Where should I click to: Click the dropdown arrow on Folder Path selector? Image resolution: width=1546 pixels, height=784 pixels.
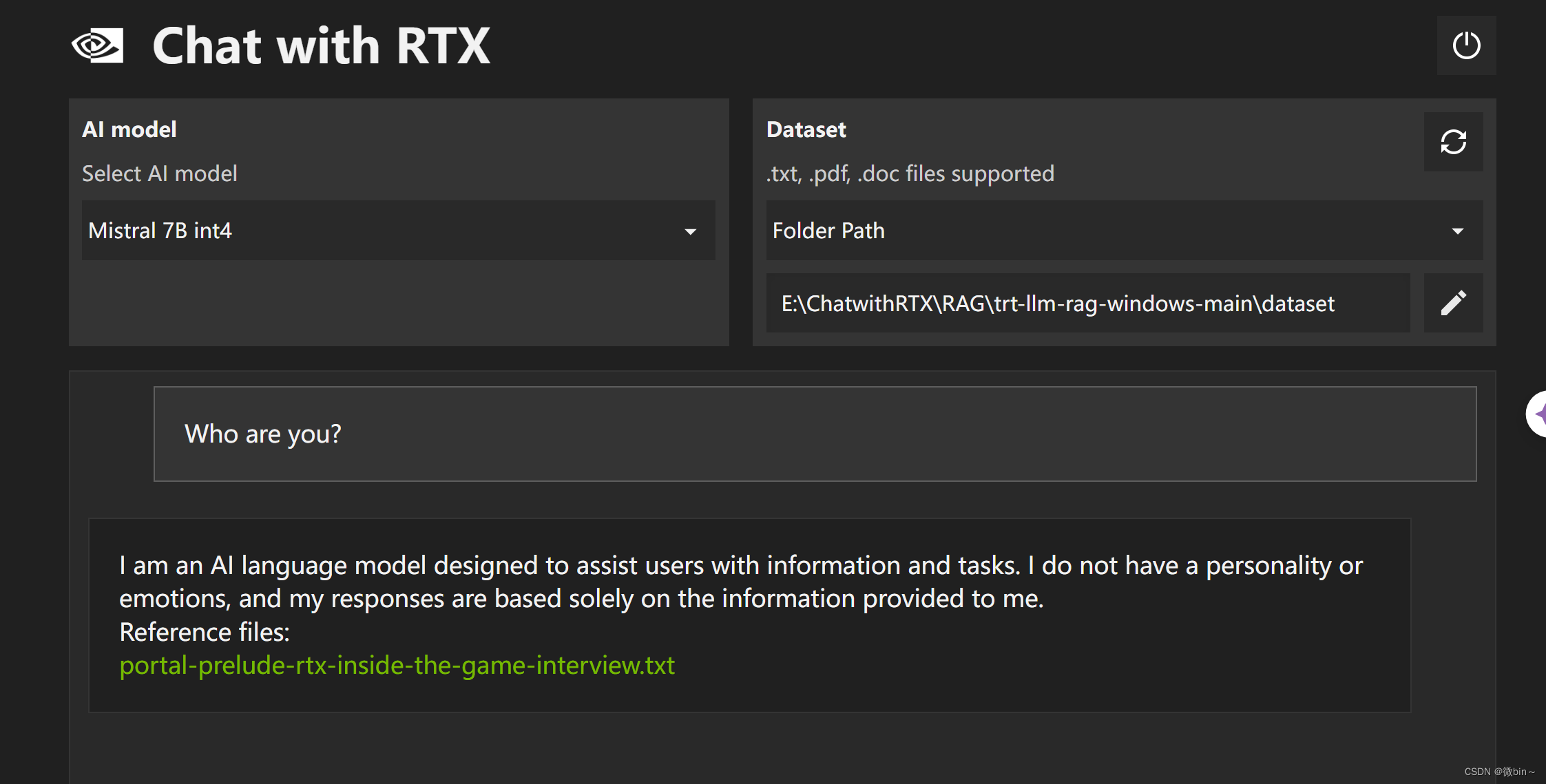1458,232
